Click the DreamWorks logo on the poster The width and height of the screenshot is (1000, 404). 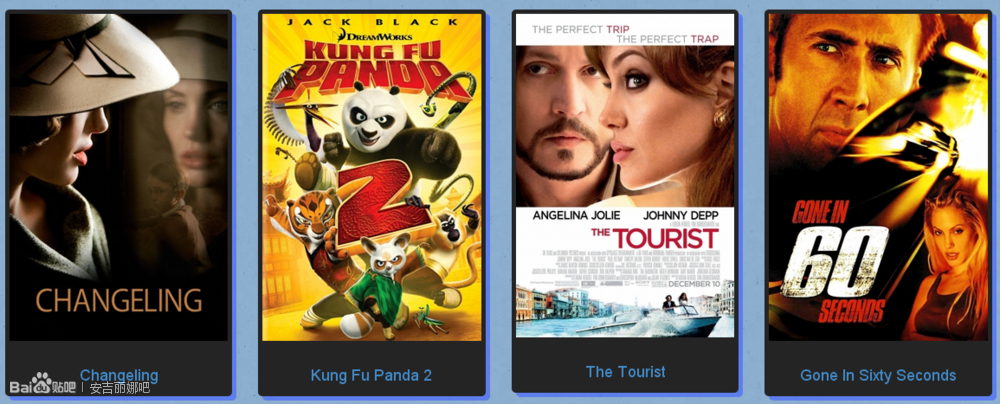point(371,33)
